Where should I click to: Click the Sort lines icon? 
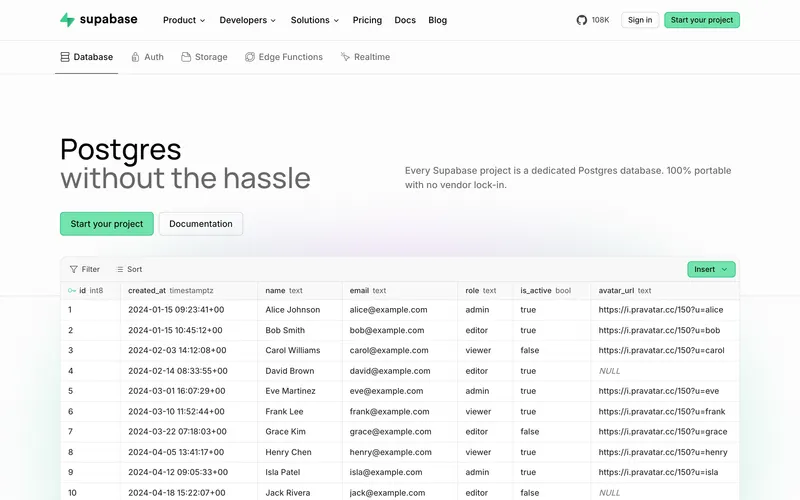pyautogui.click(x=120, y=269)
